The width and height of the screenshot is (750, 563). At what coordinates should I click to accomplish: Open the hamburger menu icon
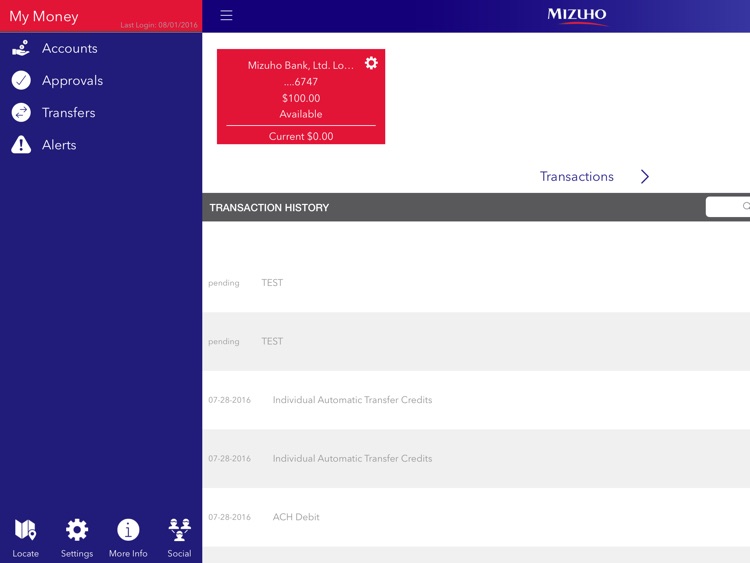point(226,15)
